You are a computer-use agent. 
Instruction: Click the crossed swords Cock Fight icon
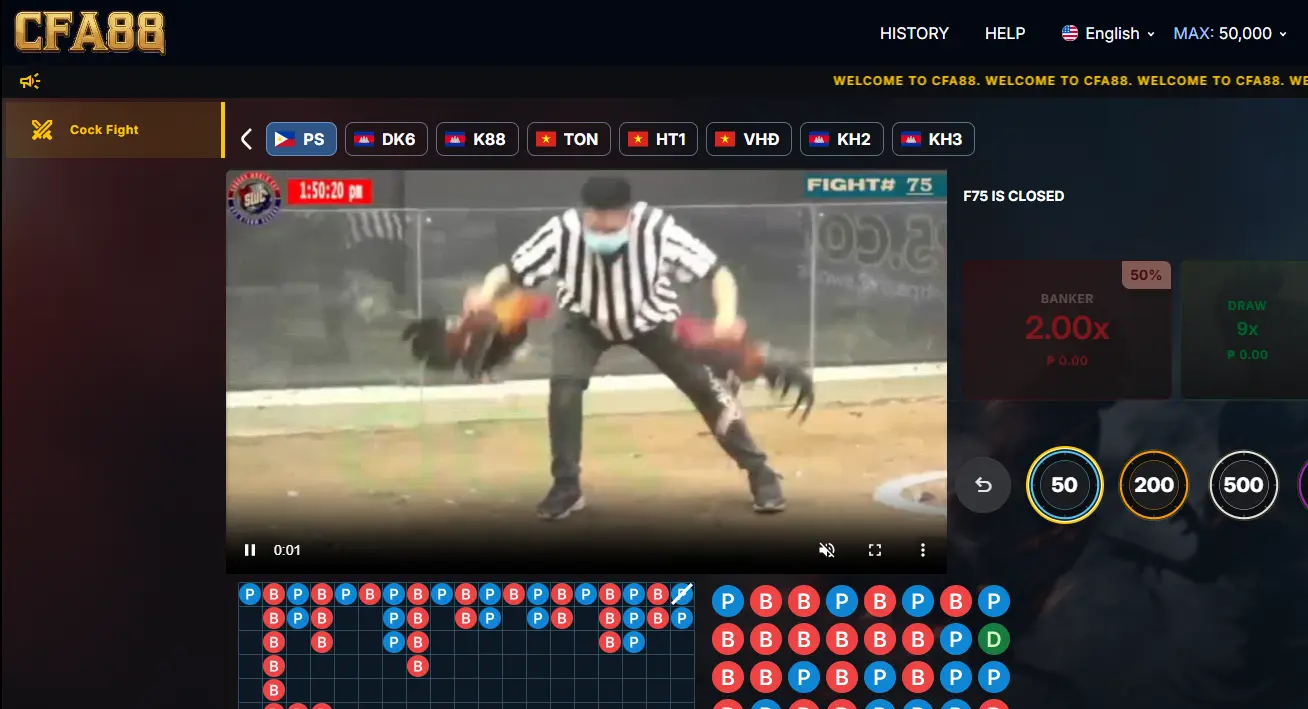[42, 130]
